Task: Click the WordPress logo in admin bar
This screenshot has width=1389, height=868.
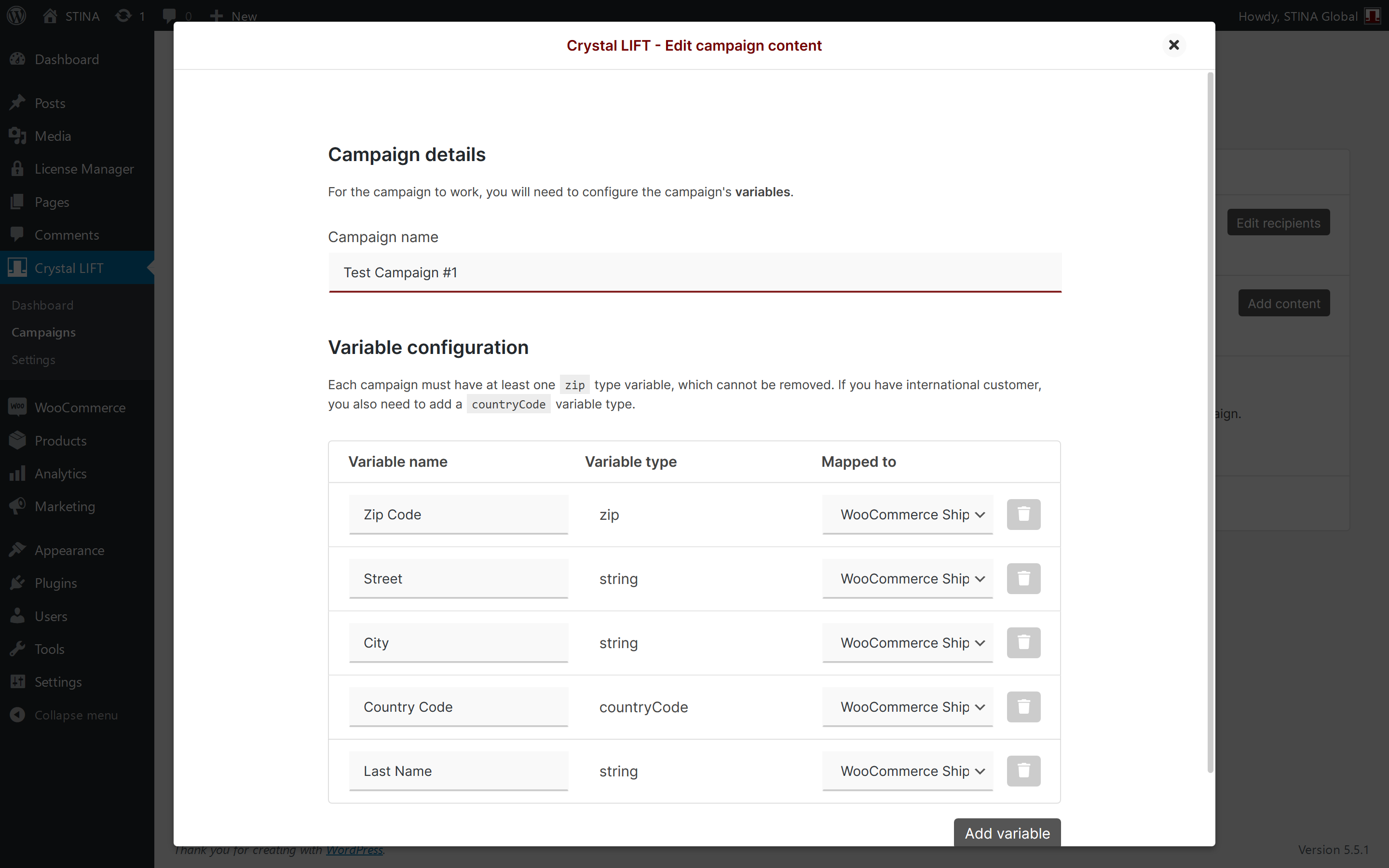Action: (x=17, y=15)
